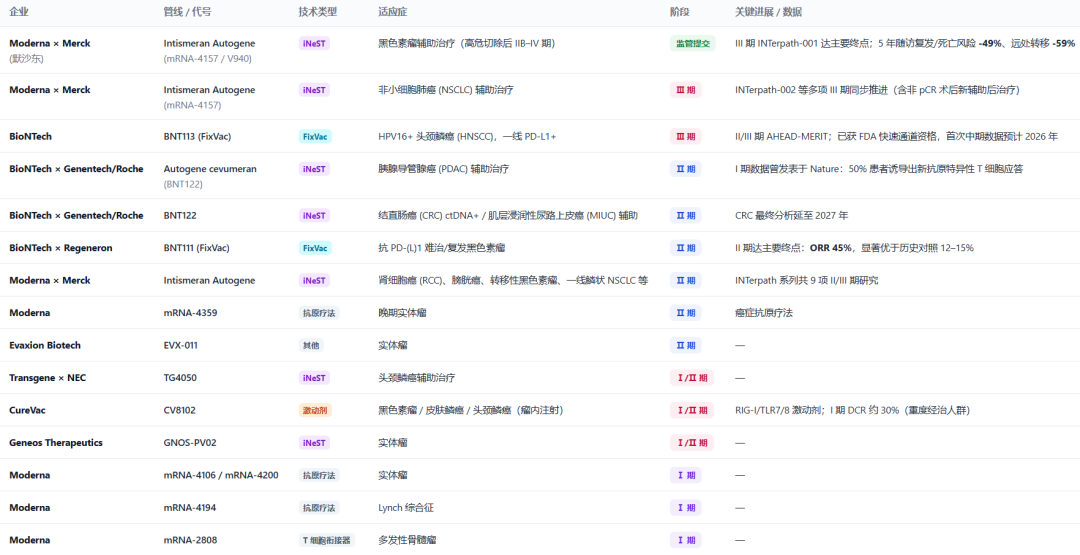1080x555 pixels.
Task: Click Ⅰ 期 badge in mRNA-4194 row
Action: pos(685,507)
